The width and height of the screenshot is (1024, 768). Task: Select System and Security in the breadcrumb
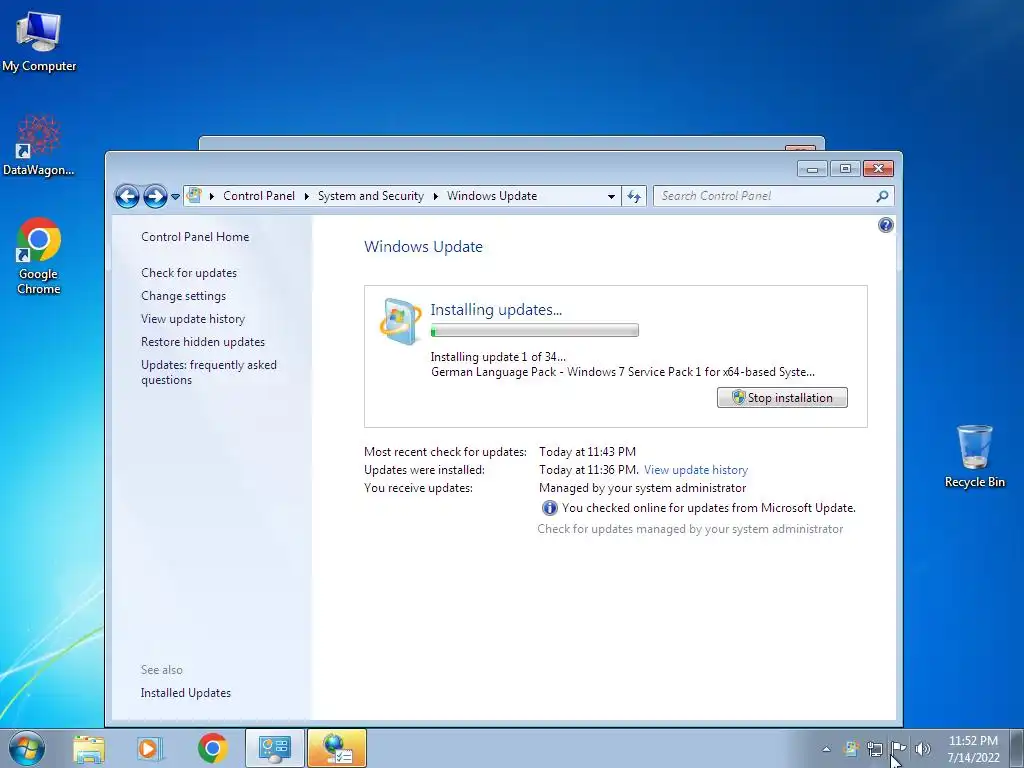[370, 196]
